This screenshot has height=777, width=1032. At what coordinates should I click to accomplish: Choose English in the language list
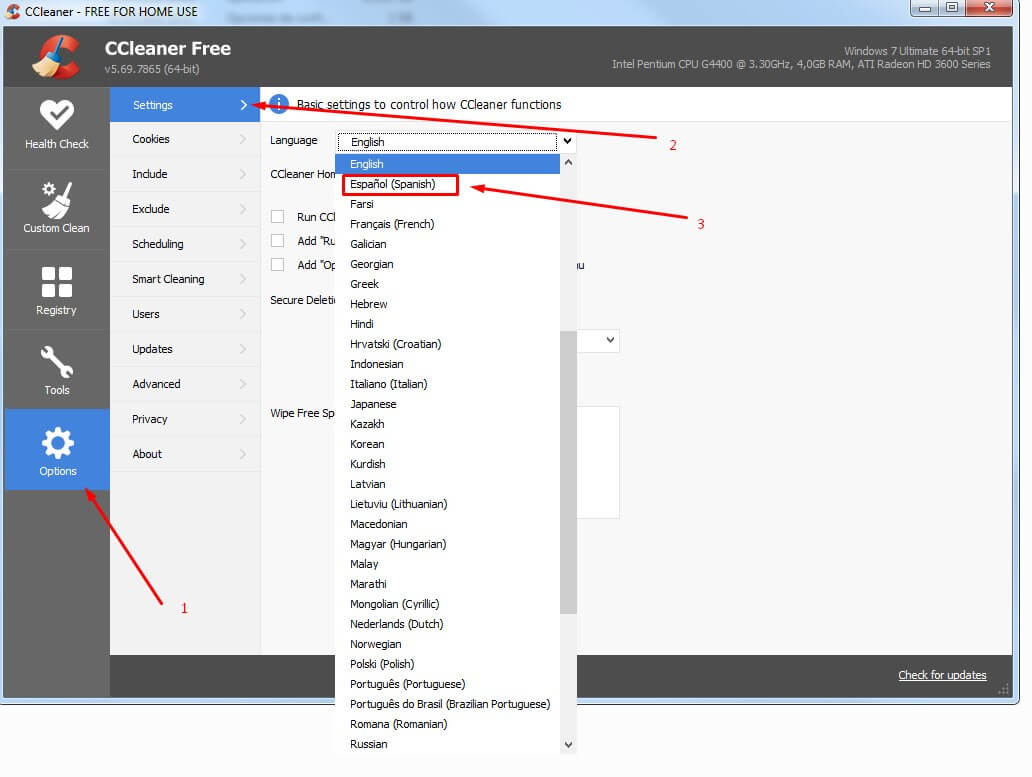pos(448,164)
